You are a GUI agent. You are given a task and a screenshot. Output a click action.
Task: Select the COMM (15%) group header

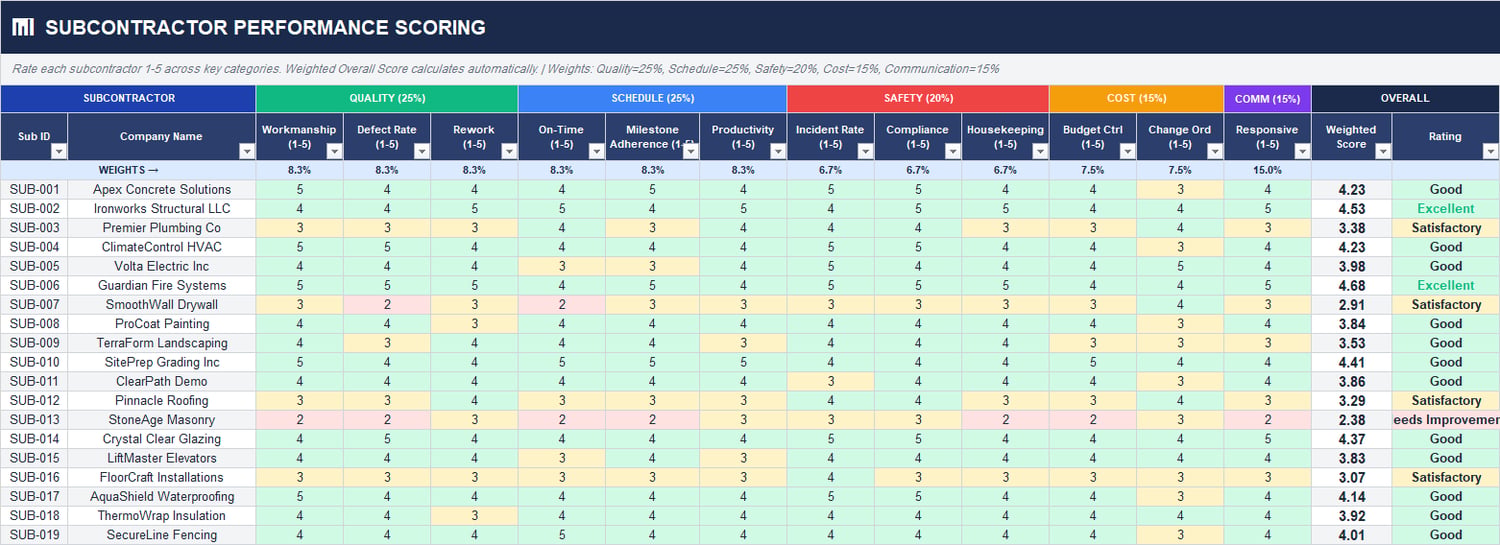point(1268,98)
